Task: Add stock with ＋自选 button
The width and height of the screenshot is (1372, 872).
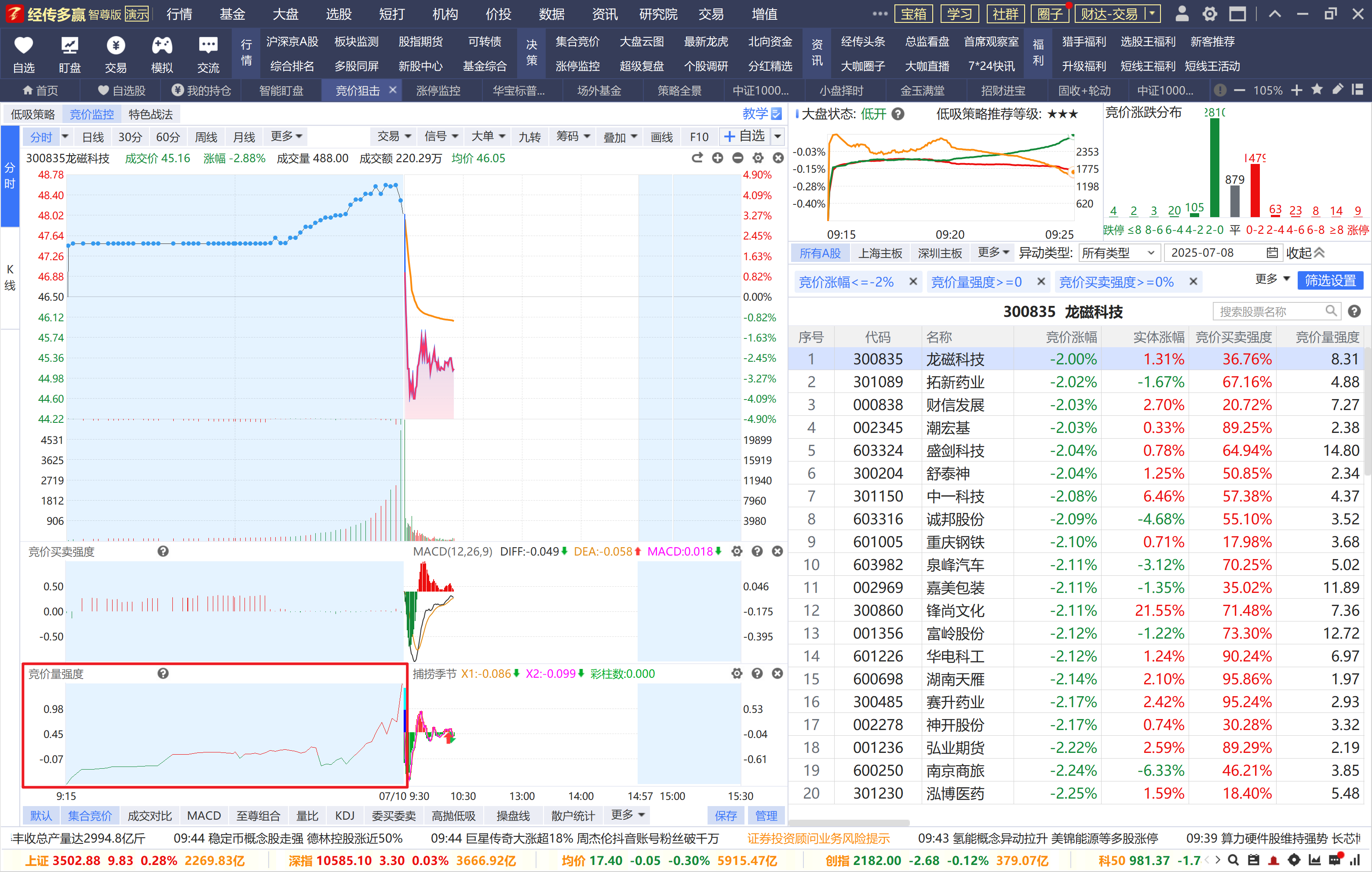Action: click(x=744, y=136)
